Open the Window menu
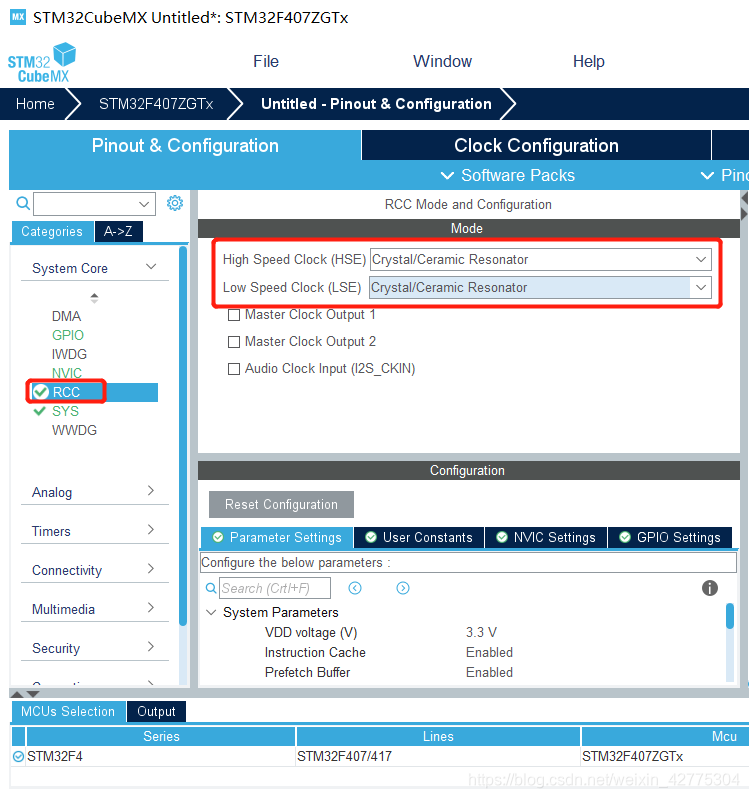Image resolution: width=749 pixels, height=798 pixels. pos(442,62)
